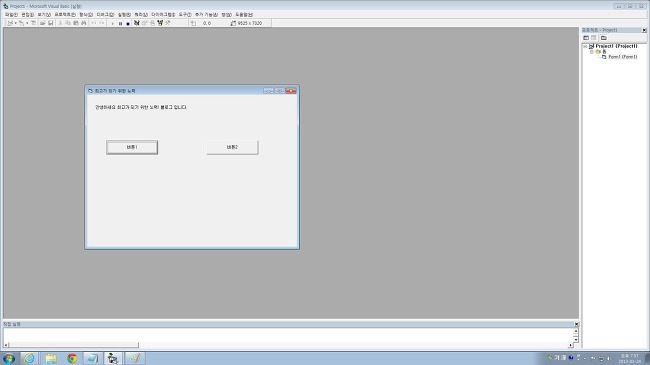The height and width of the screenshot is (365, 650).
Task: Click inside the Immediate window text area
Action: pos(288,335)
